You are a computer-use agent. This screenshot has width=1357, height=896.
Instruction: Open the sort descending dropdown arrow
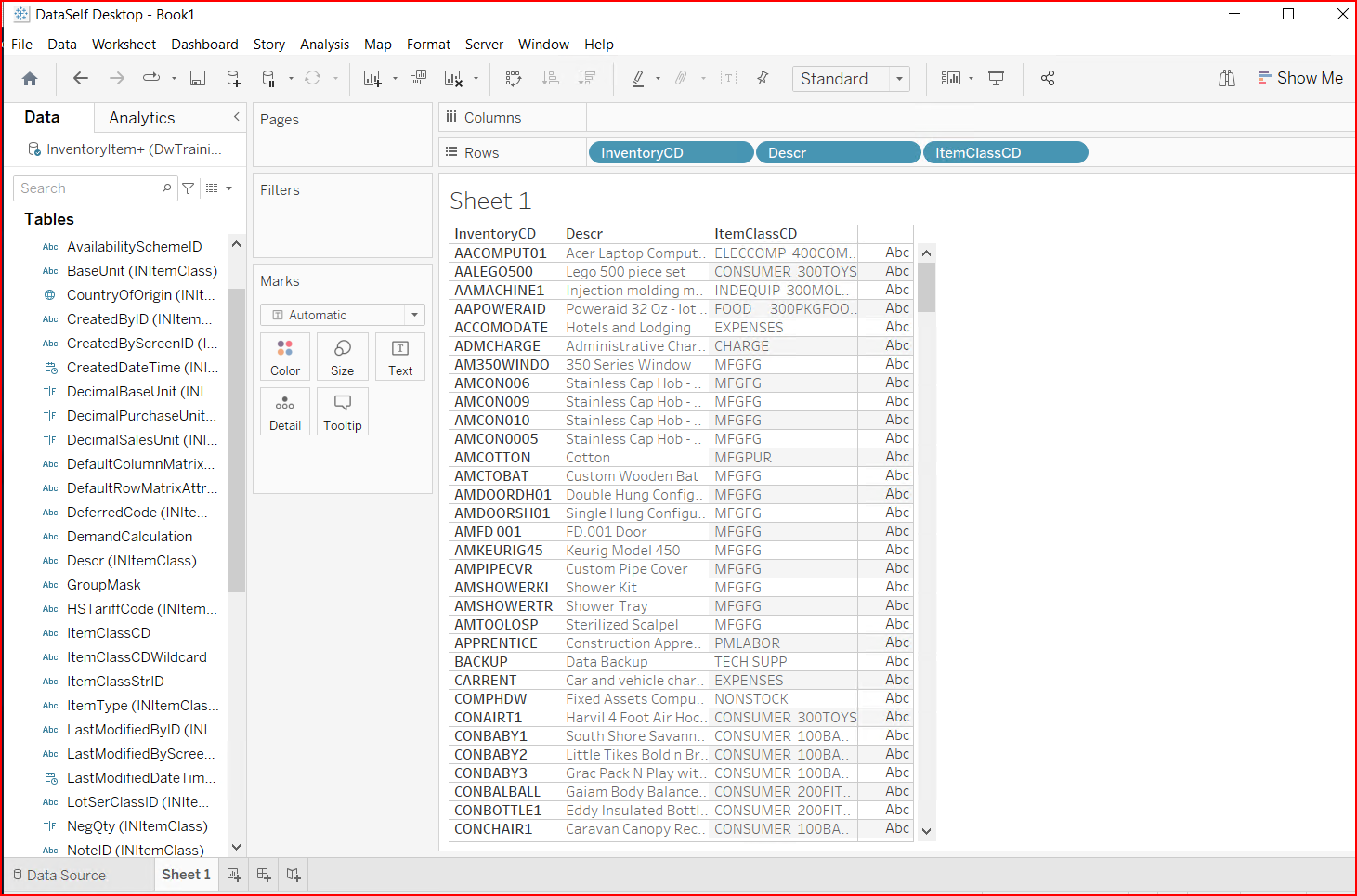586,78
